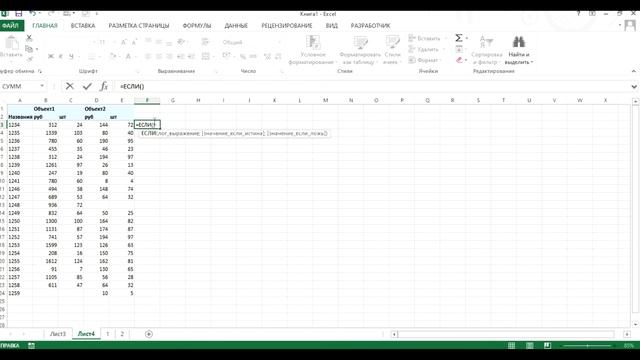Open Copy dropdown arrow
Viewport: 640px width, 360px height.
tap(37, 49)
